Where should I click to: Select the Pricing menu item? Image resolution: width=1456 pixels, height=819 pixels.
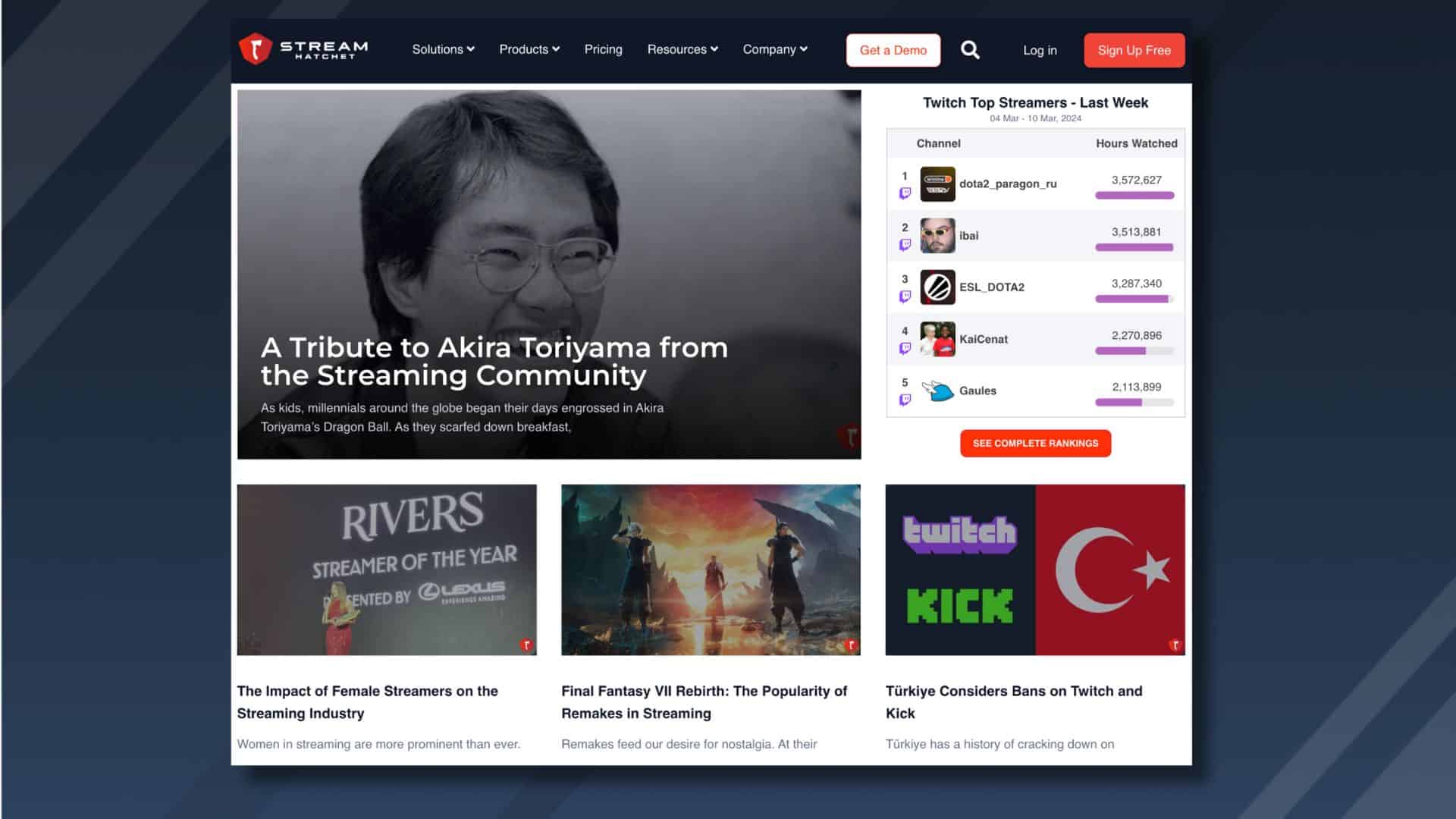click(x=603, y=49)
